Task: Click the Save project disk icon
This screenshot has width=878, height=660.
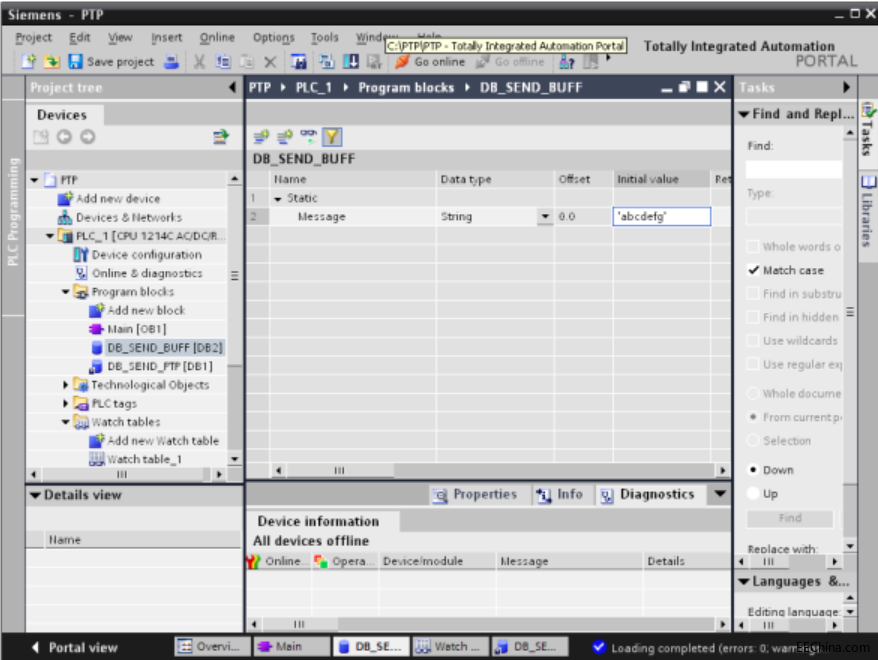Action: tap(75, 62)
